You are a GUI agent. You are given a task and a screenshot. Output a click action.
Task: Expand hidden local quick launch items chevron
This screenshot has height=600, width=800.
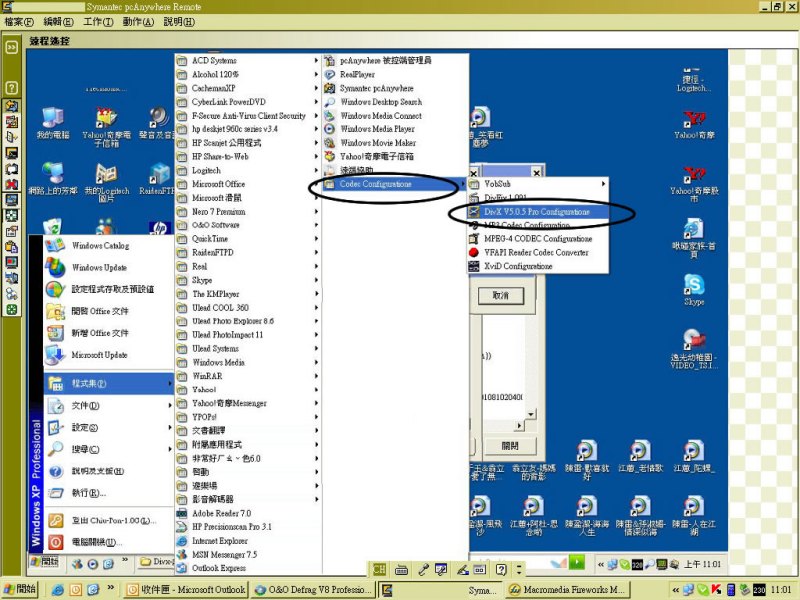click(x=110, y=588)
